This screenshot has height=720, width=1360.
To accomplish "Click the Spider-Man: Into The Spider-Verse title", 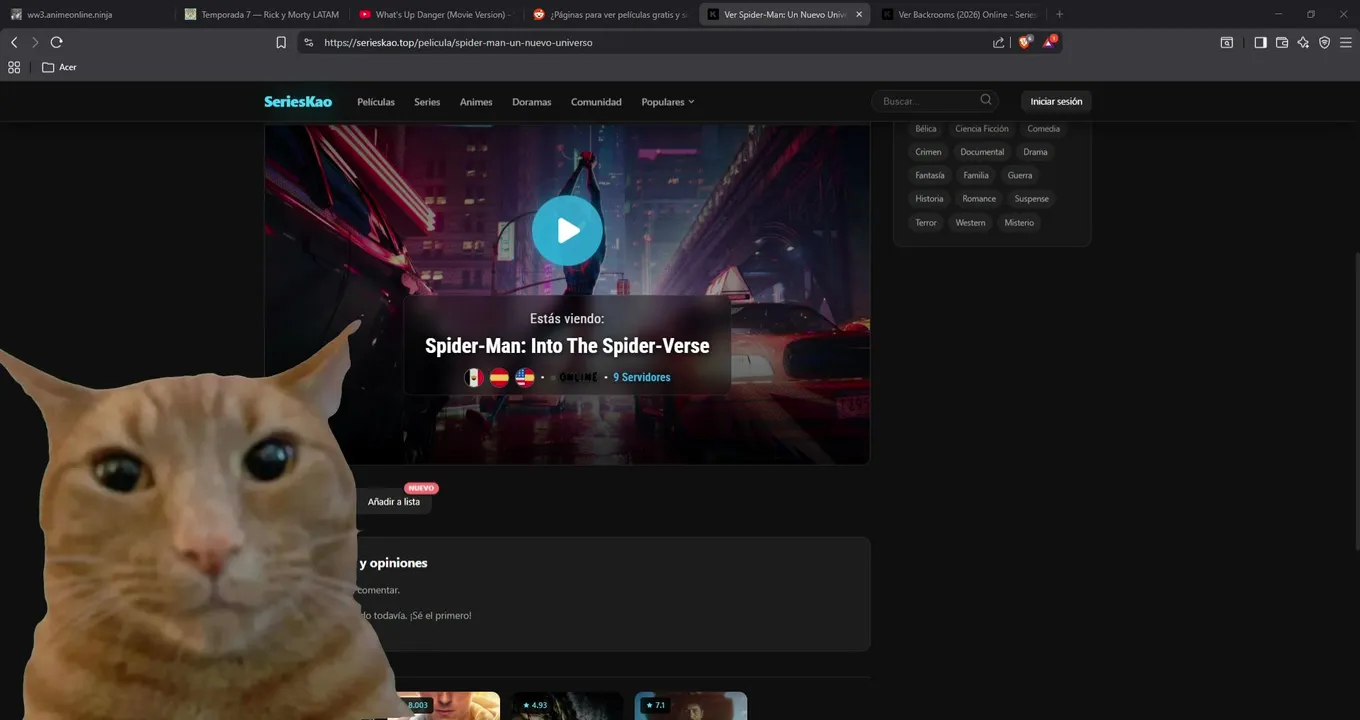I will click(x=567, y=346).
